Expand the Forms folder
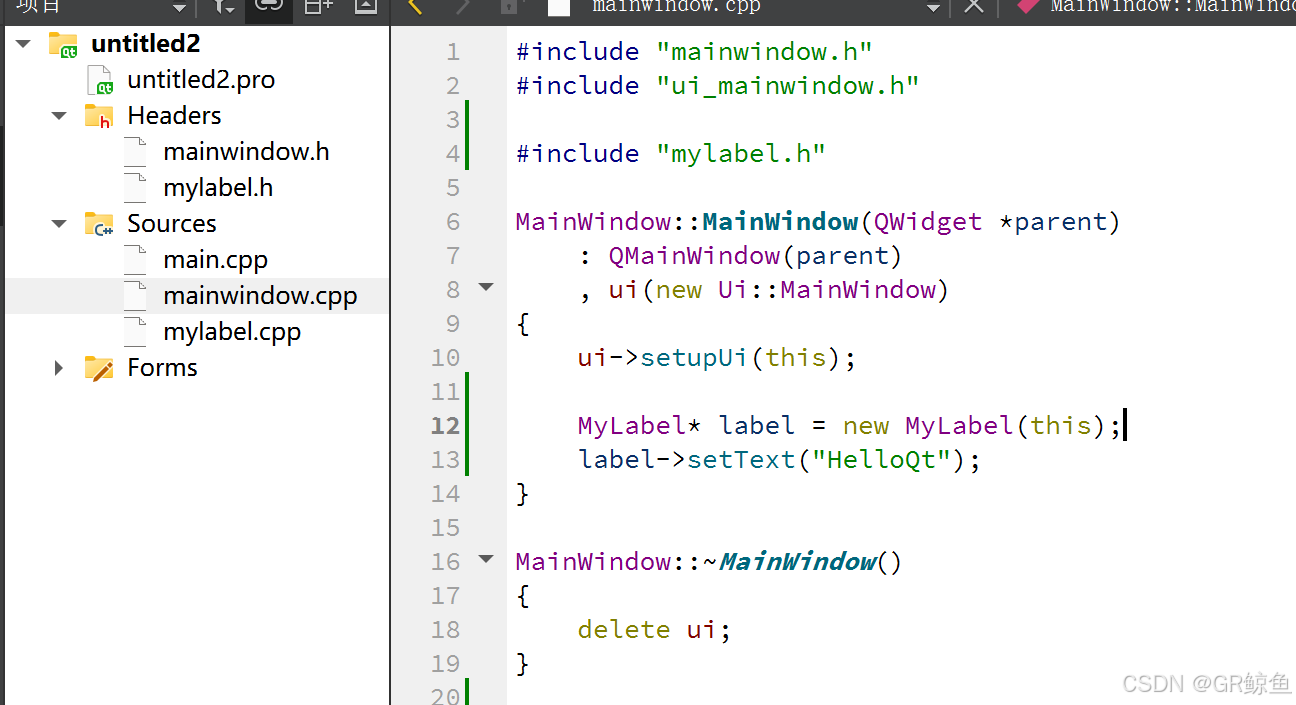The height and width of the screenshot is (705, 1296). tap(59, 368)
